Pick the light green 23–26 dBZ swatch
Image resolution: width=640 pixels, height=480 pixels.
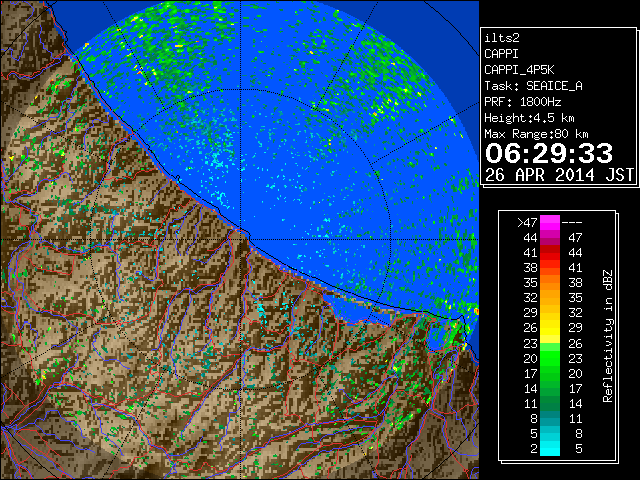(x=550, y=344)
